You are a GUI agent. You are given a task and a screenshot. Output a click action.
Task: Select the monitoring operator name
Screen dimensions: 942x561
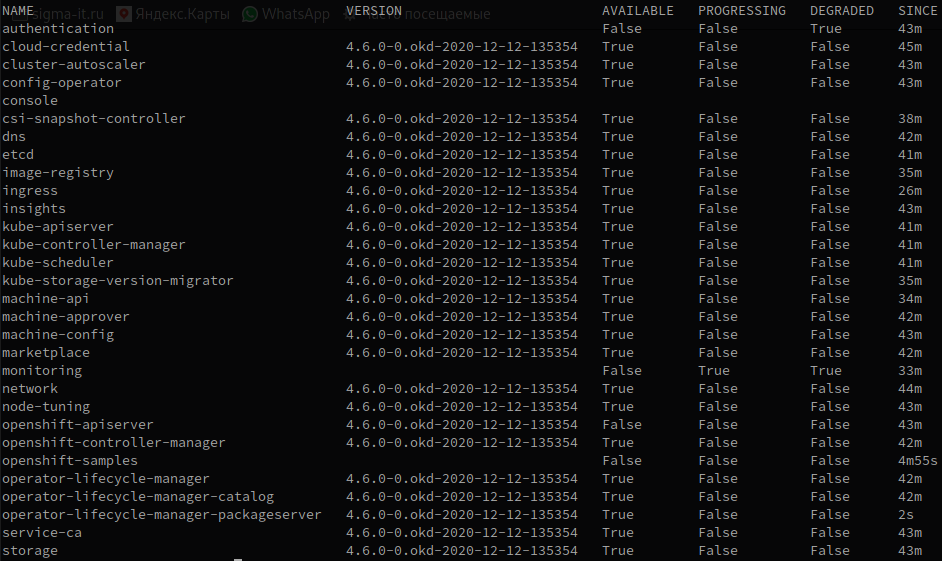pos(42,371)
